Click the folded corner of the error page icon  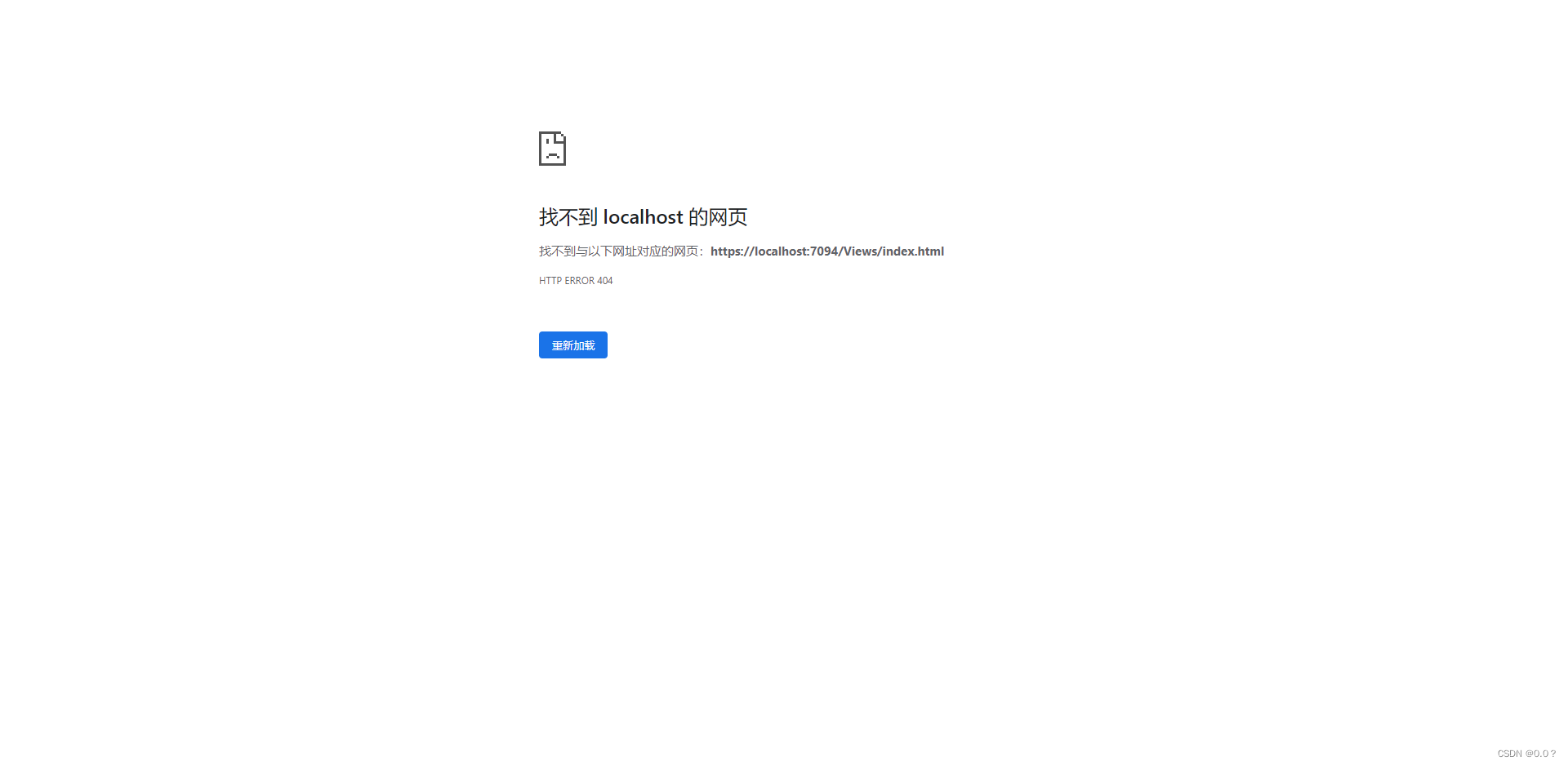point(560,137)
